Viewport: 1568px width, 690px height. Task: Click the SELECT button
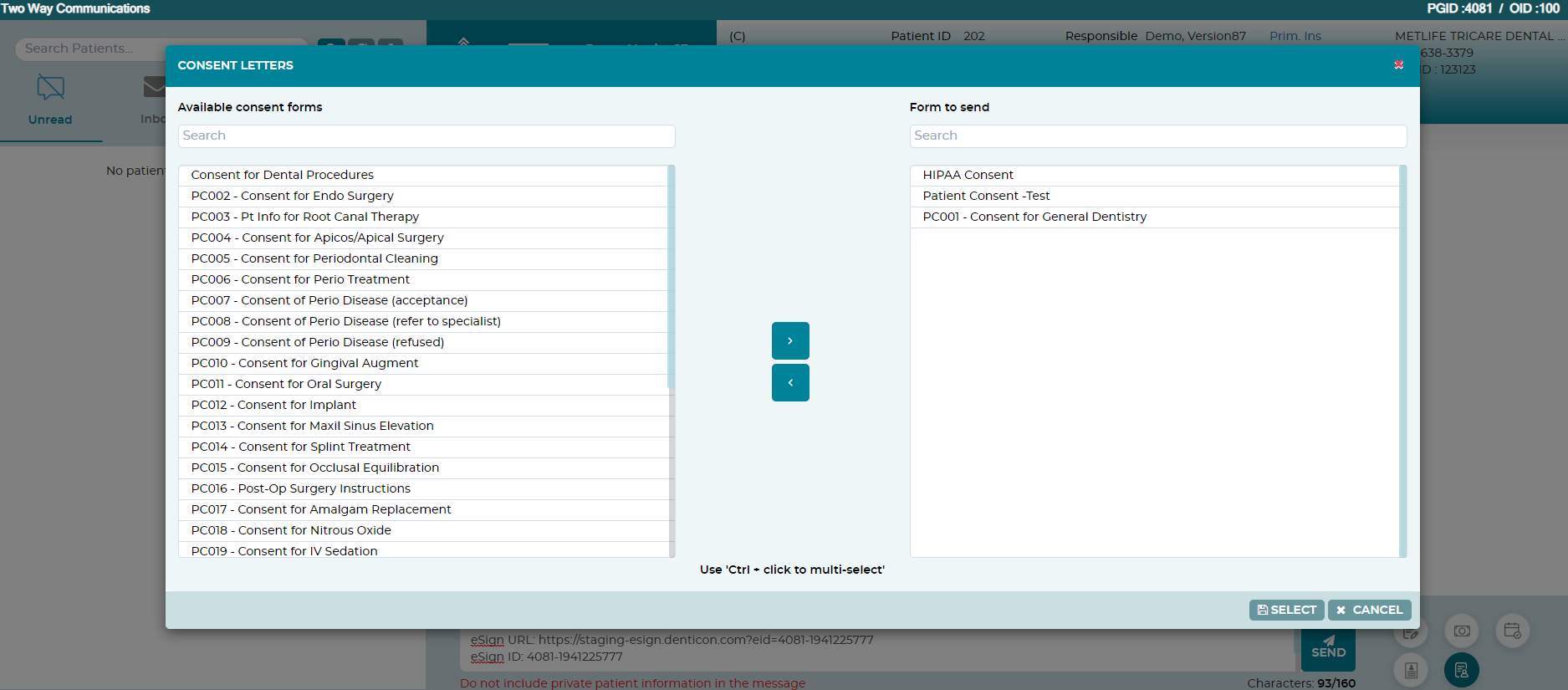pyautogui.click(x=1286, y=610)
